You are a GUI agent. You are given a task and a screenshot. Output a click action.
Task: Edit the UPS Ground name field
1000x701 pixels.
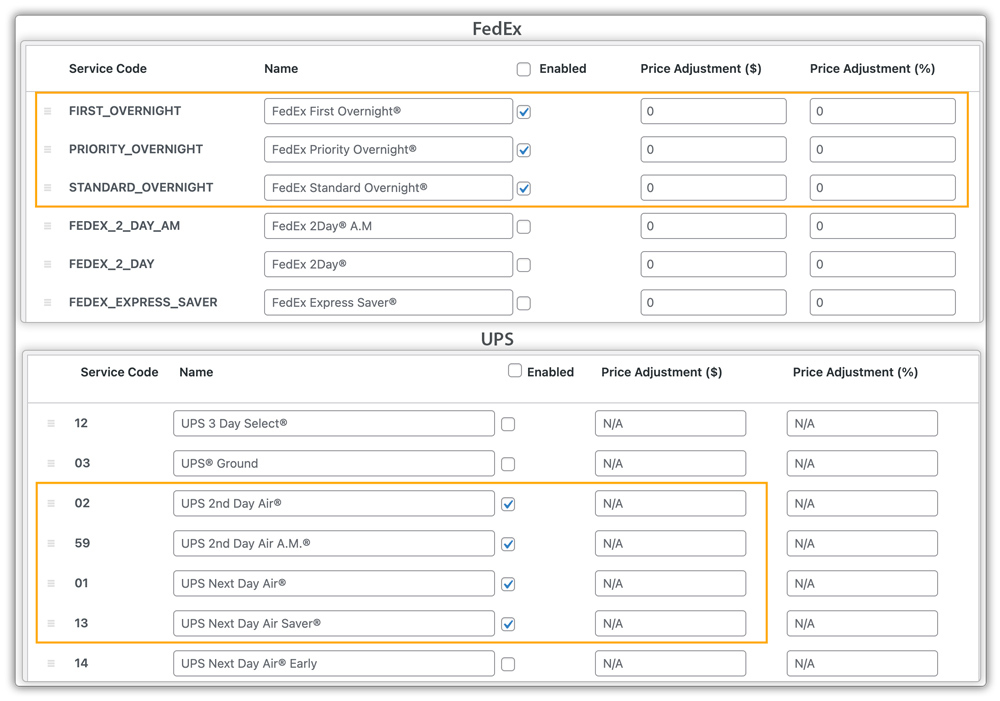coord(334,464)
